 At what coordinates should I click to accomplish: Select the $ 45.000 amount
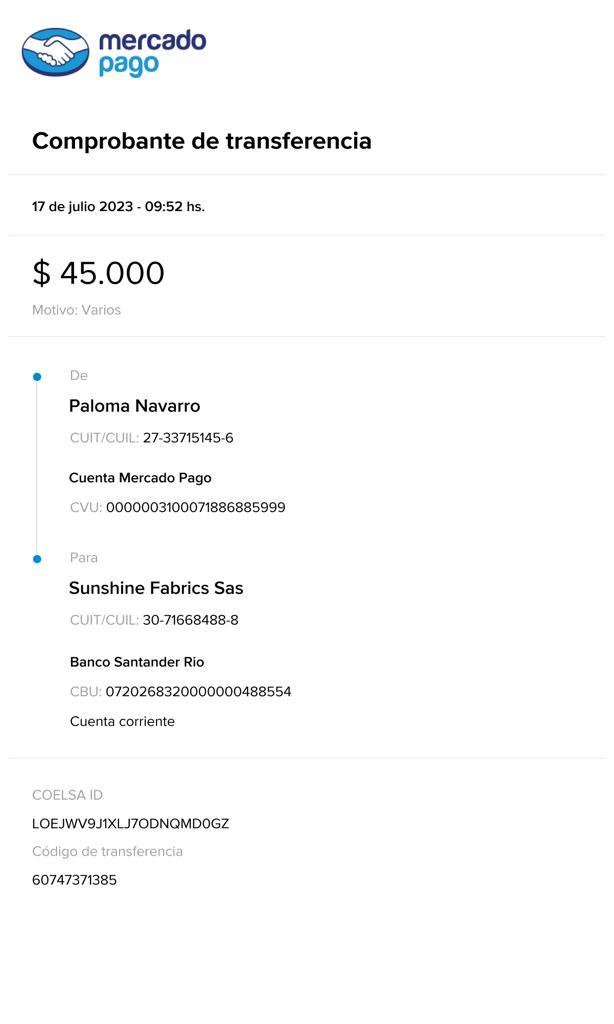pyautogui.click(x=98, y=273)
